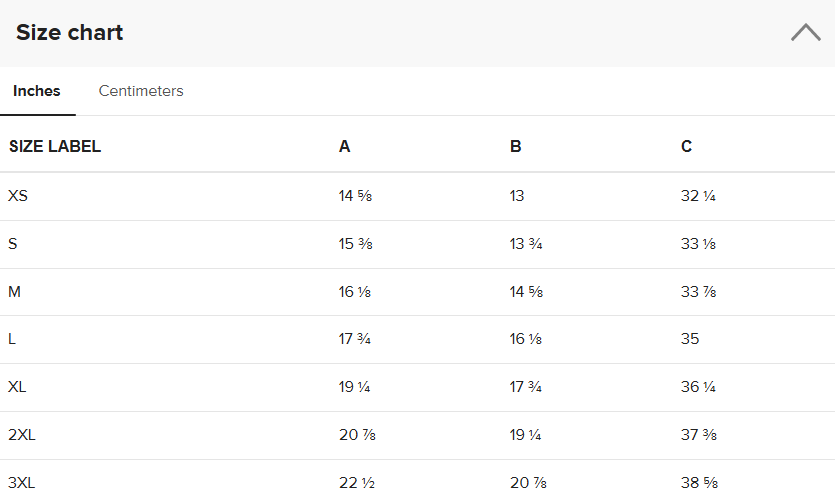
Task: Select the XL size label
Action: [18, 387]
